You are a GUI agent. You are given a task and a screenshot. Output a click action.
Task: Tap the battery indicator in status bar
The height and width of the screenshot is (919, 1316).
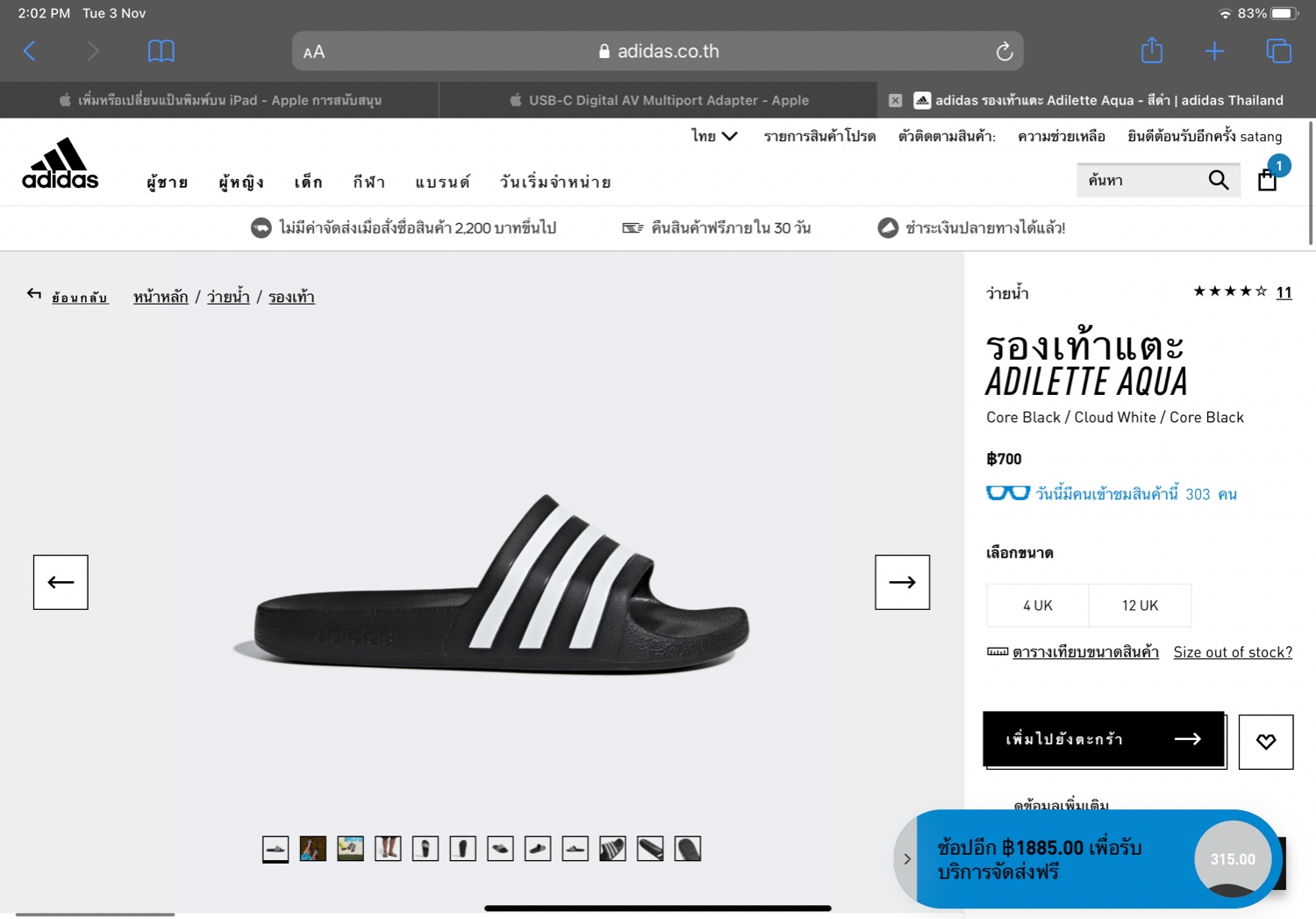pos(1284,13)
